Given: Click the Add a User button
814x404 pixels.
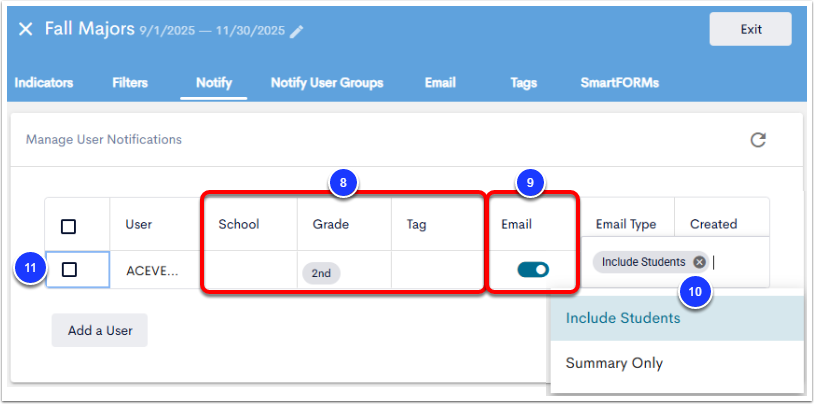Looking at the screenshot, I should [100, 330].
